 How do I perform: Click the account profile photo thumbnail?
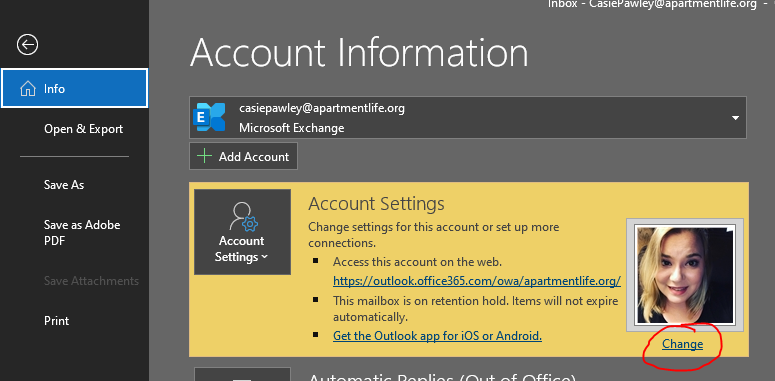685,275
